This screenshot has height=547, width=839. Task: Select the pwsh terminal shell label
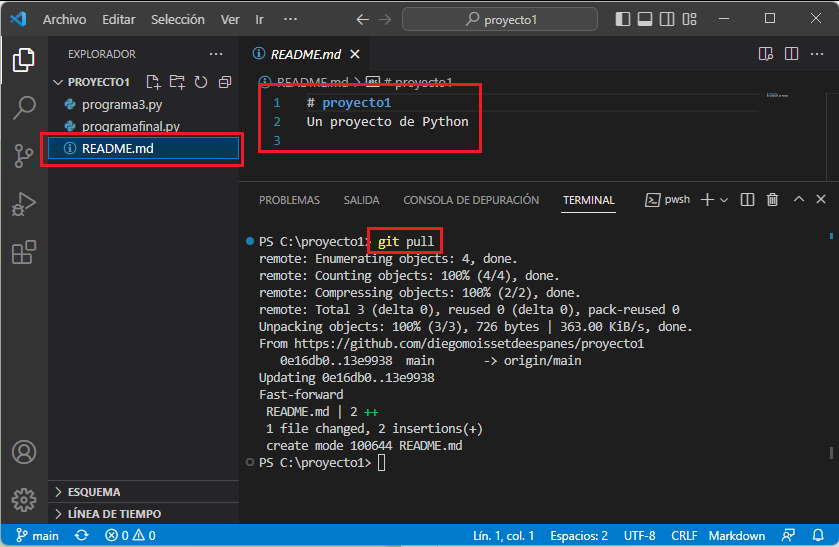[668, 200]
